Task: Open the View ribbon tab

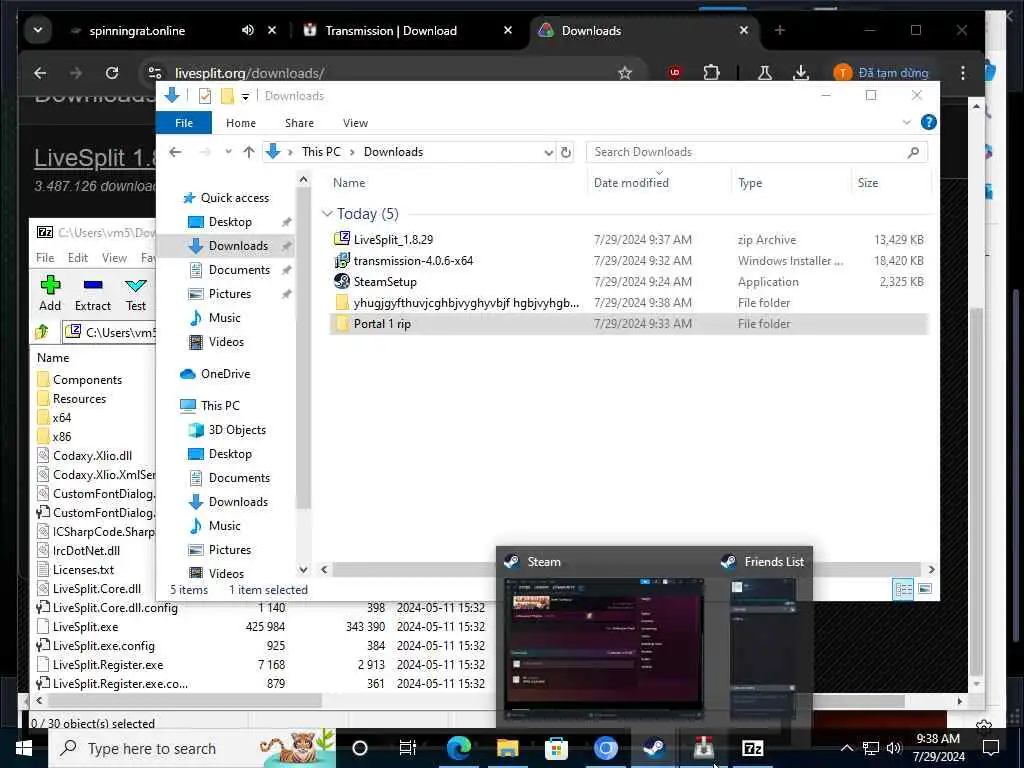Action: coord(355,123)
